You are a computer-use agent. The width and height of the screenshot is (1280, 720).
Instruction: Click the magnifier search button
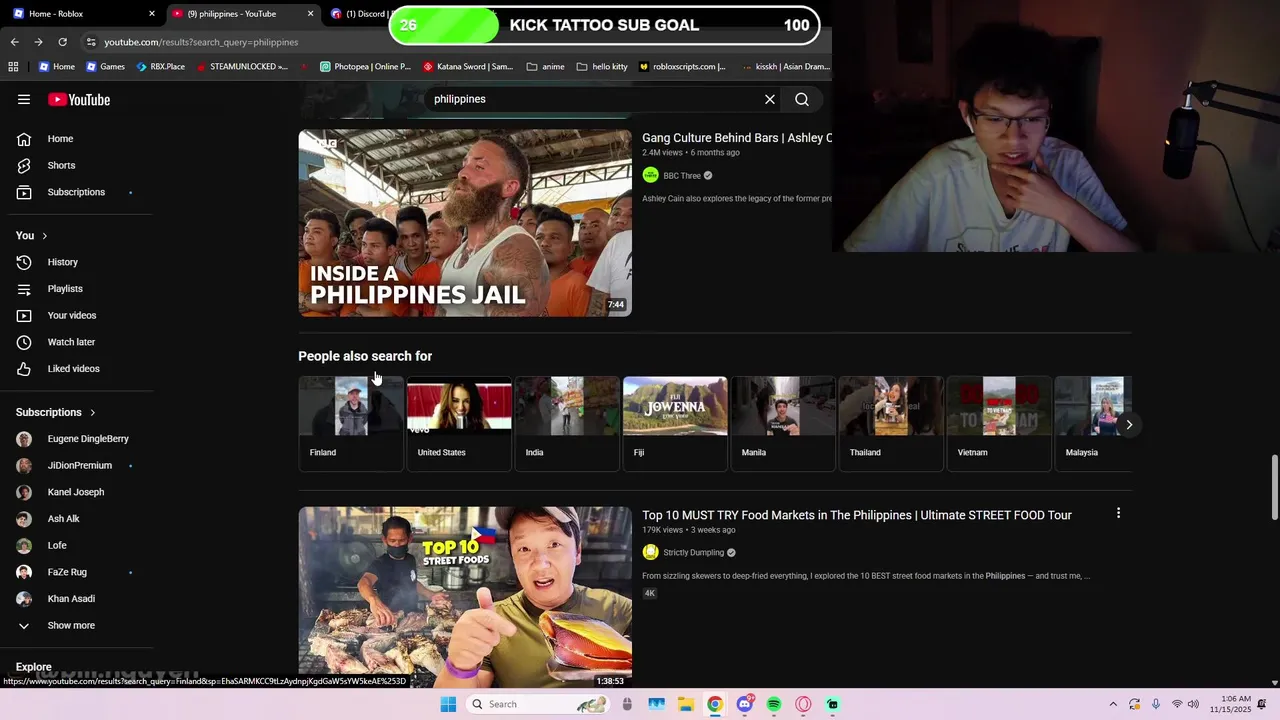pyautogui.click(x=802, y=99)
